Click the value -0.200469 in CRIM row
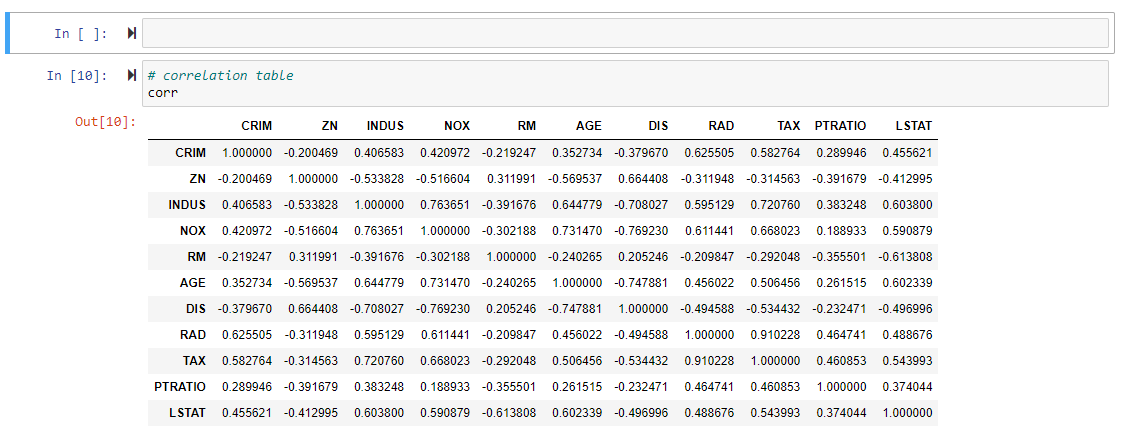 pyautogui.click(x=311, y=153)
